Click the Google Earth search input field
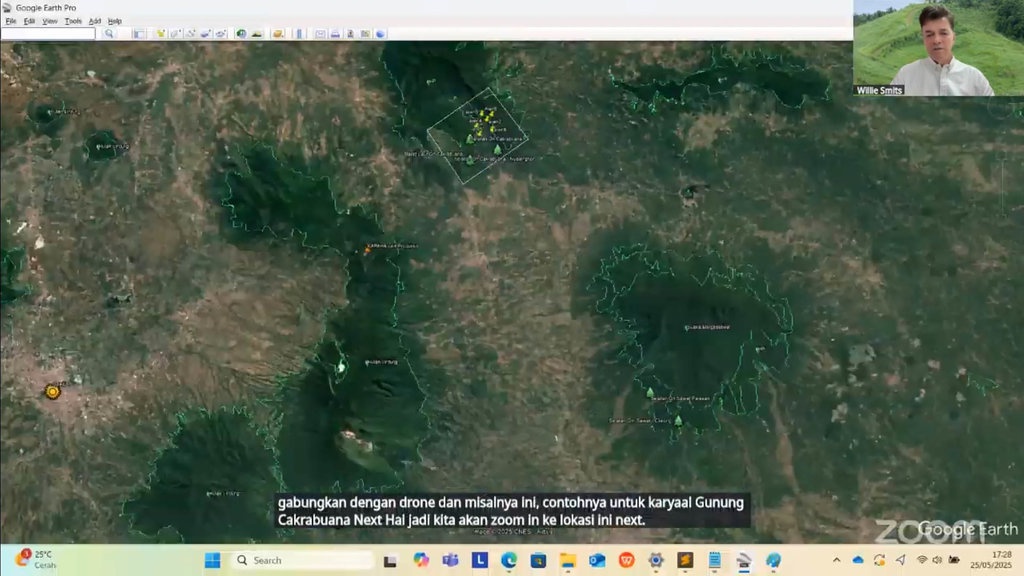This screenshot has width=1024, height=576. 48,33
